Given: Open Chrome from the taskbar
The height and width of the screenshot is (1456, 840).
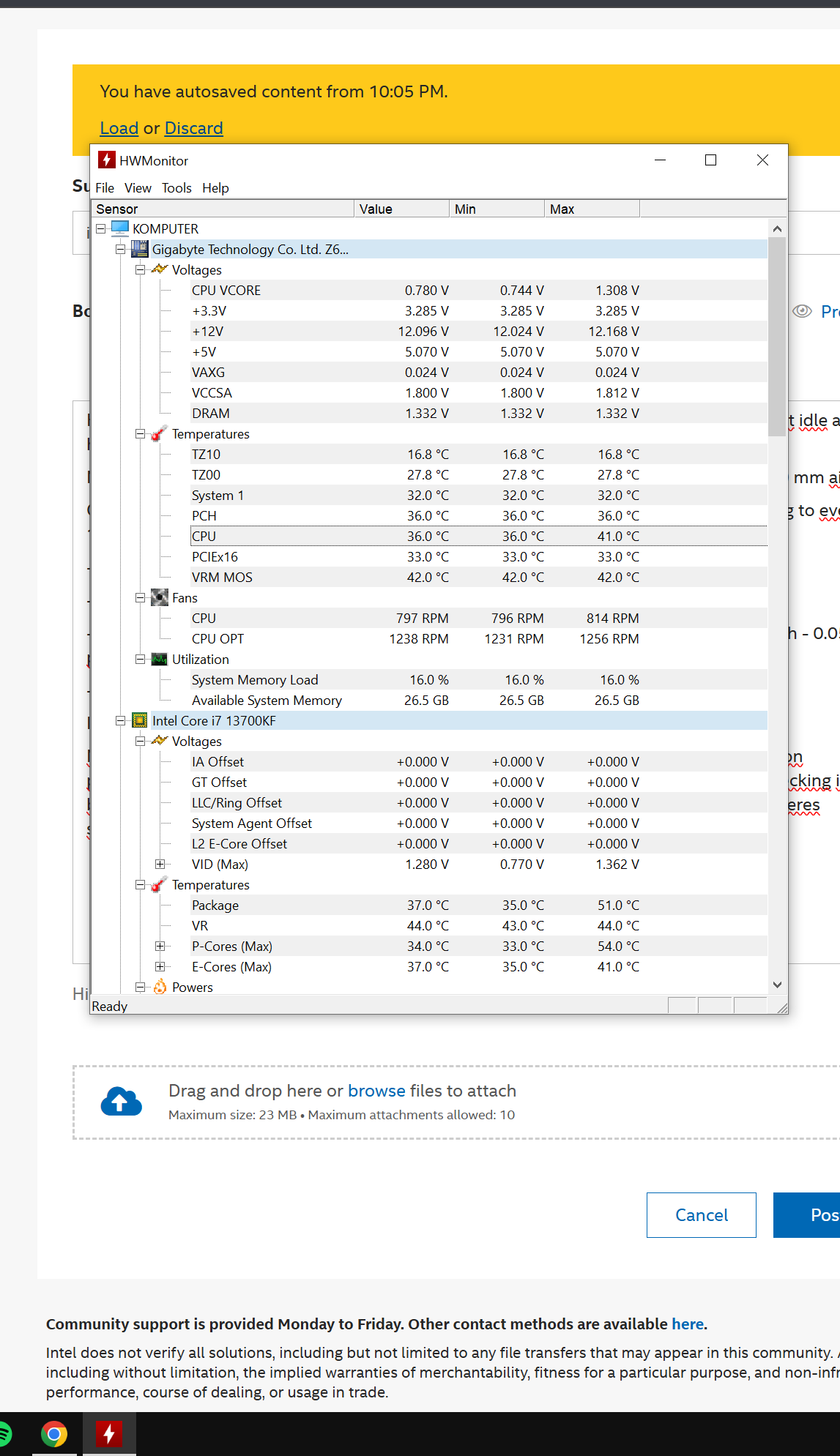Looking at the screenshot, I should (54, 1434).
